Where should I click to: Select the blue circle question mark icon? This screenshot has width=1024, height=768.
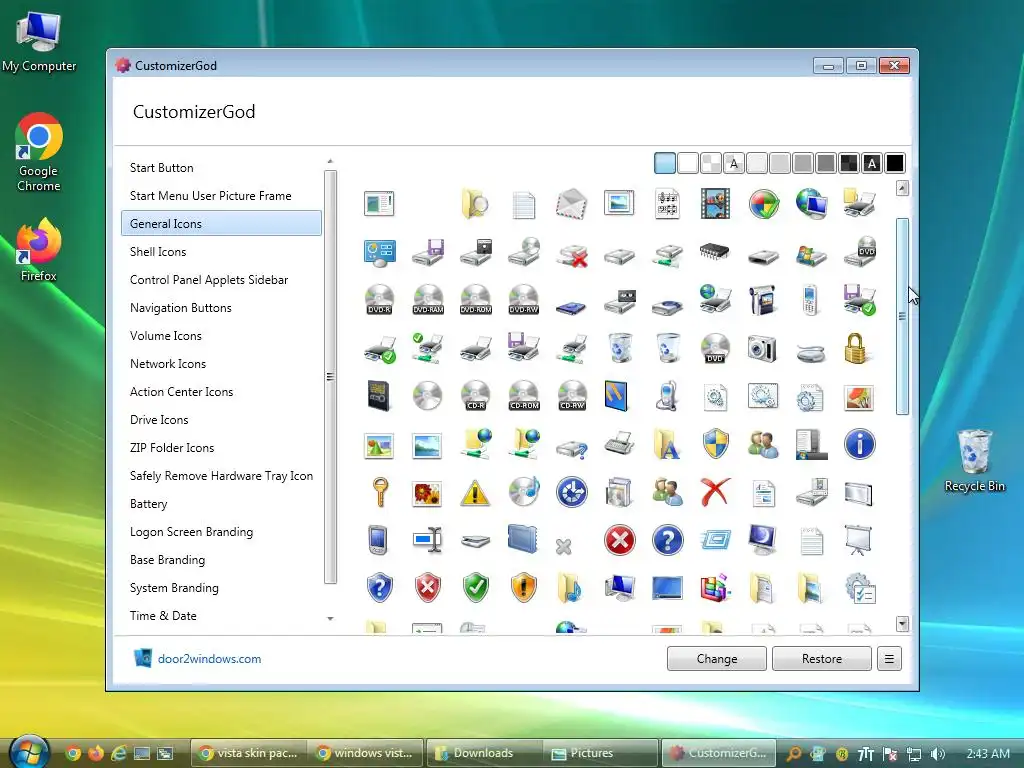(x=667, y=540)
